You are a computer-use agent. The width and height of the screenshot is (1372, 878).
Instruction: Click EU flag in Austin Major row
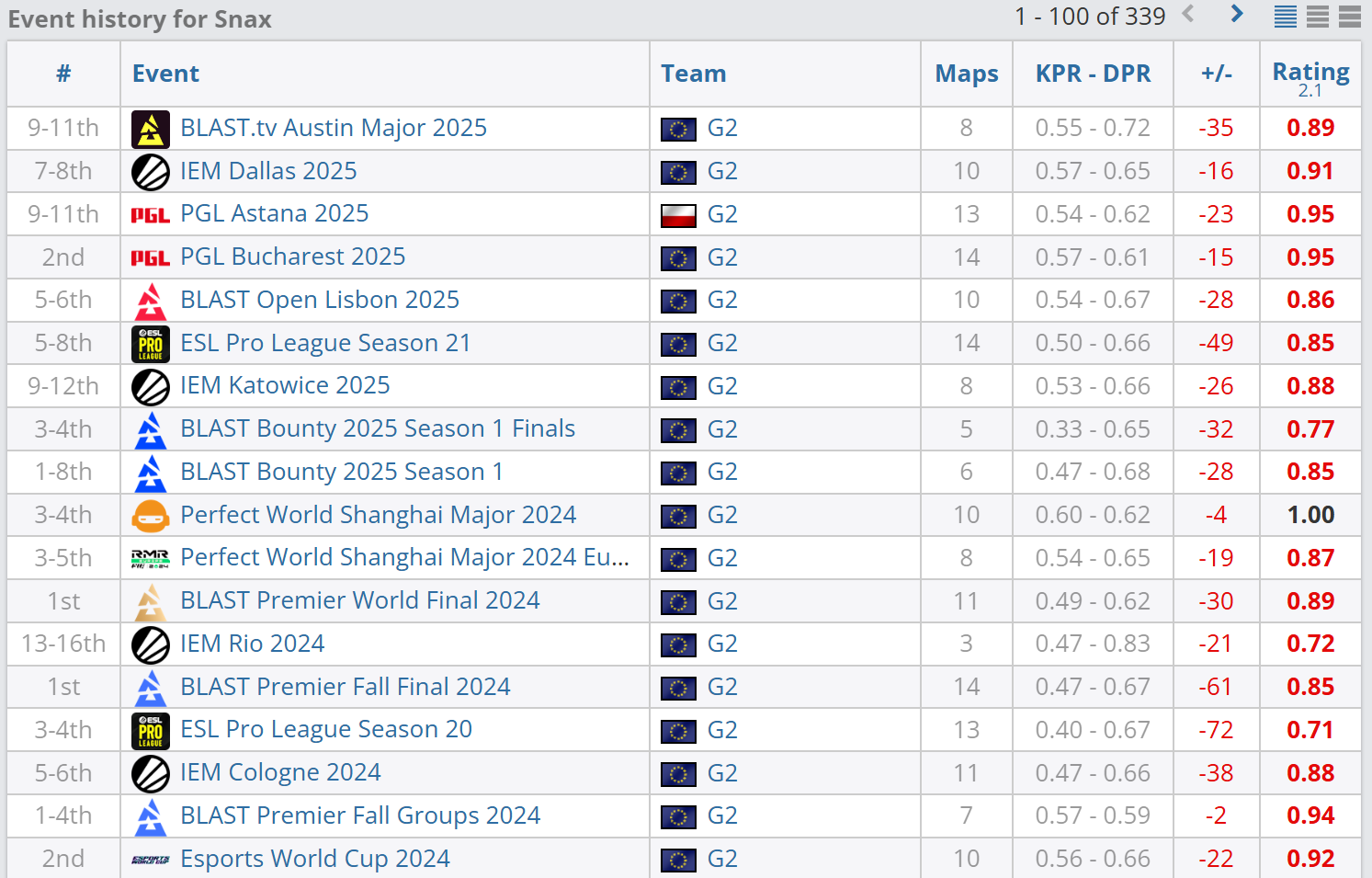678,130
